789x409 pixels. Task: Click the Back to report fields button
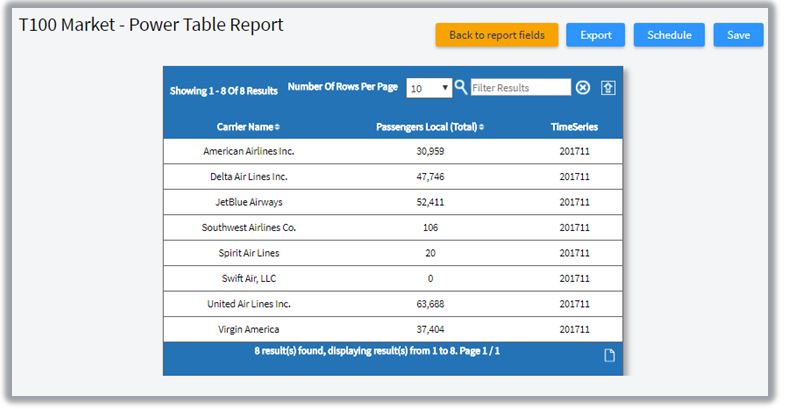click(x=496, y=35)
